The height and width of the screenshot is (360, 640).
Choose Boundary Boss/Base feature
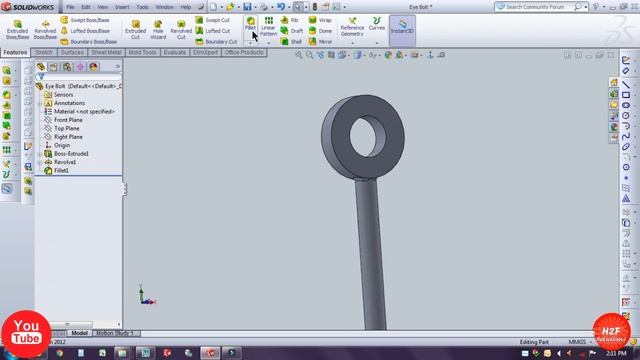[x=89, y=42]
